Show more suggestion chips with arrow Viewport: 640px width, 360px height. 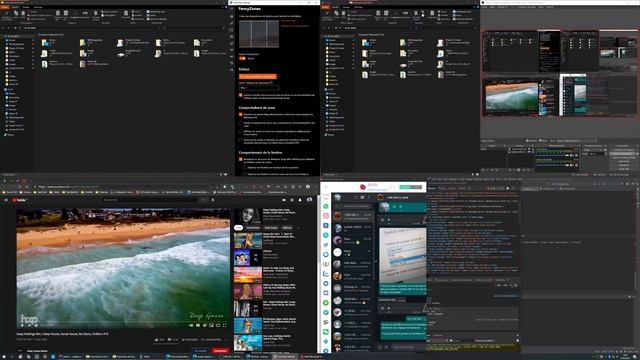click(298, 227)
